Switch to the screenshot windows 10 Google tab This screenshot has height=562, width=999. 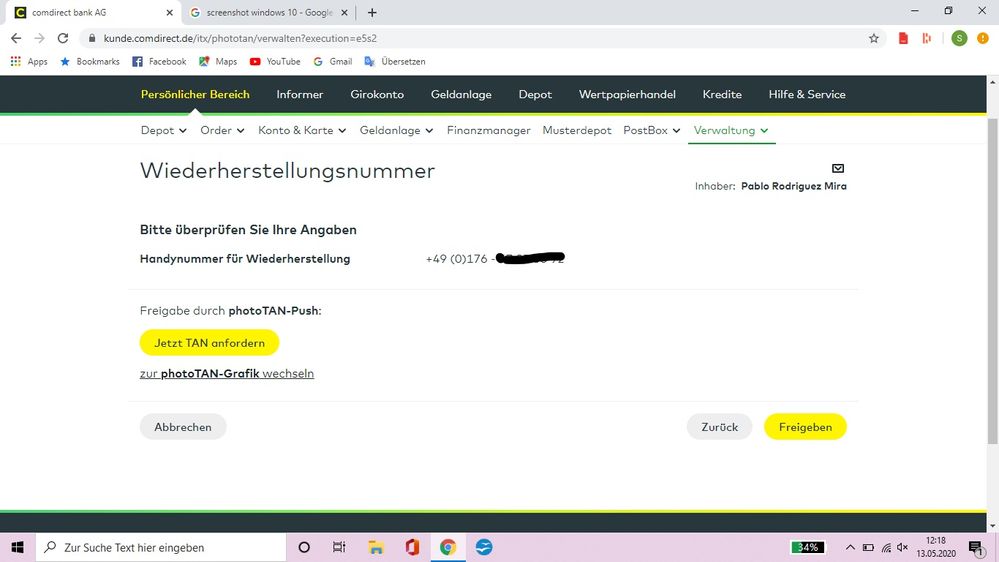click(x=268, y=12)
